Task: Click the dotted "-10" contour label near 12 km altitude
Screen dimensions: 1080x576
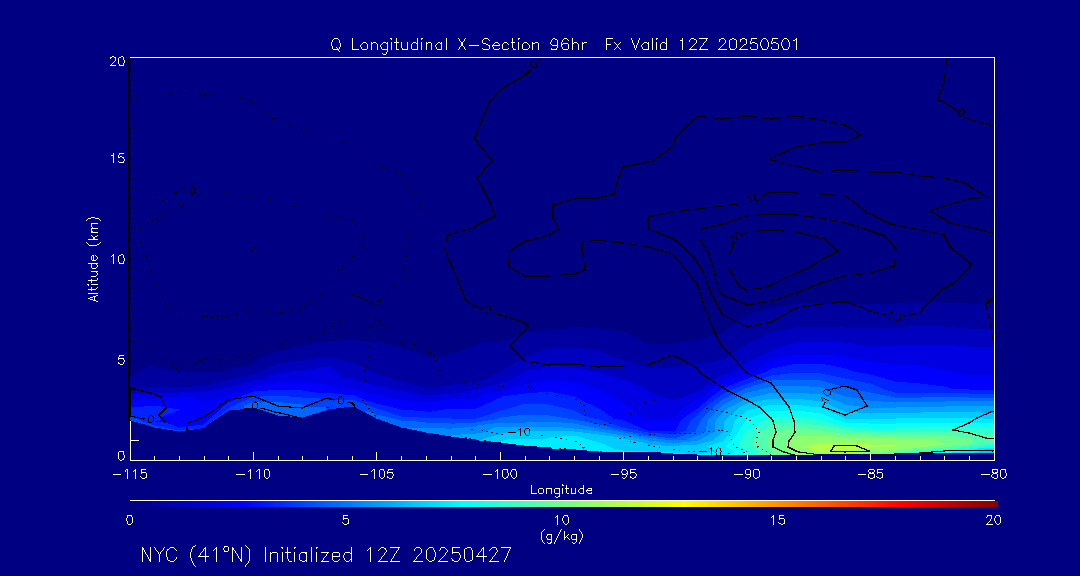Action: (x=185, y=191)
